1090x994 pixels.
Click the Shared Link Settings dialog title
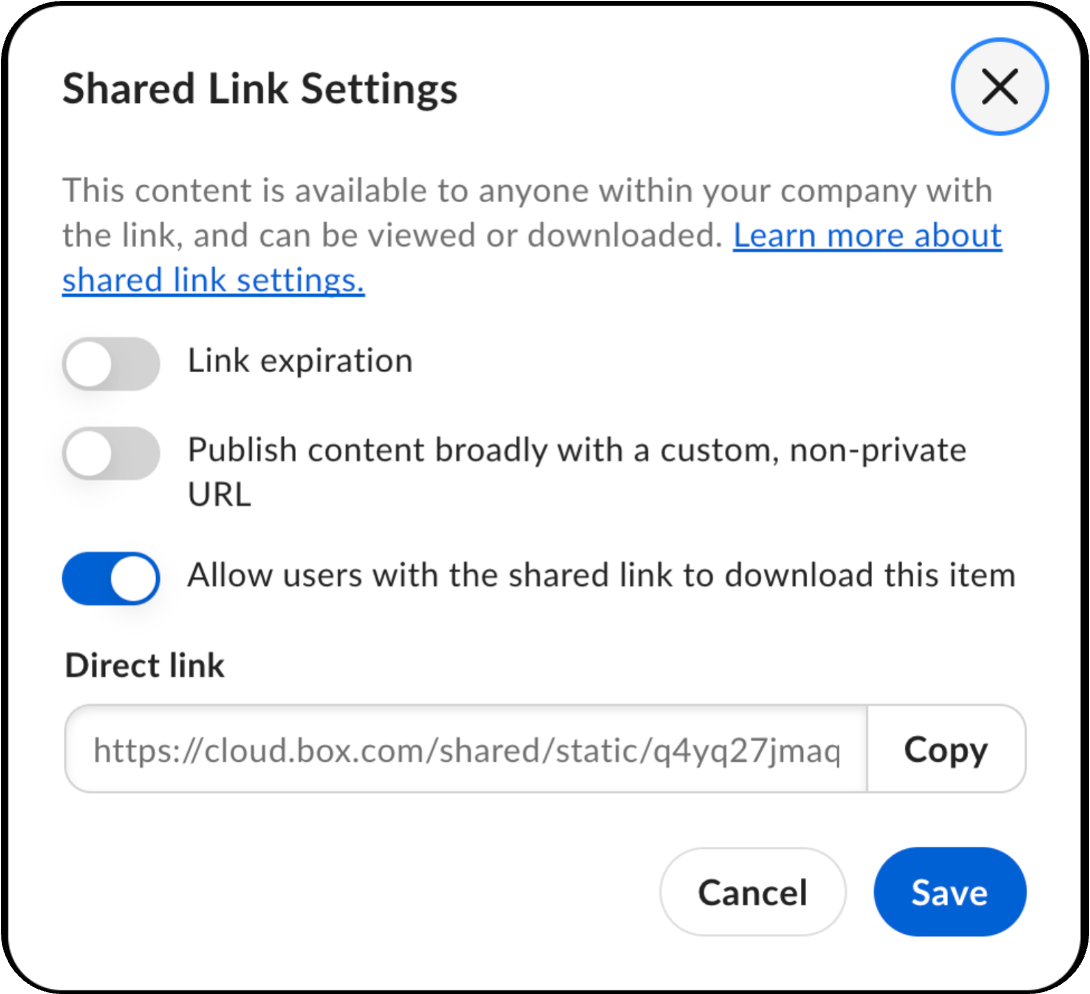click(x=260, y=88)
